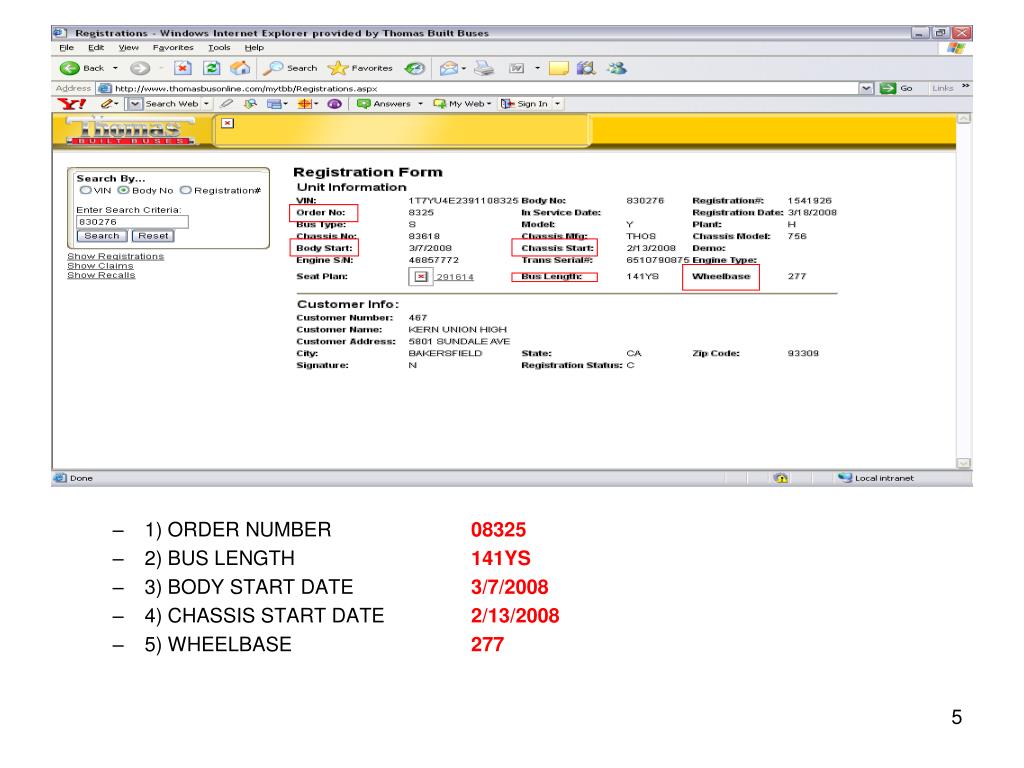Open the Answers dropdown arrow

[421, 104]
